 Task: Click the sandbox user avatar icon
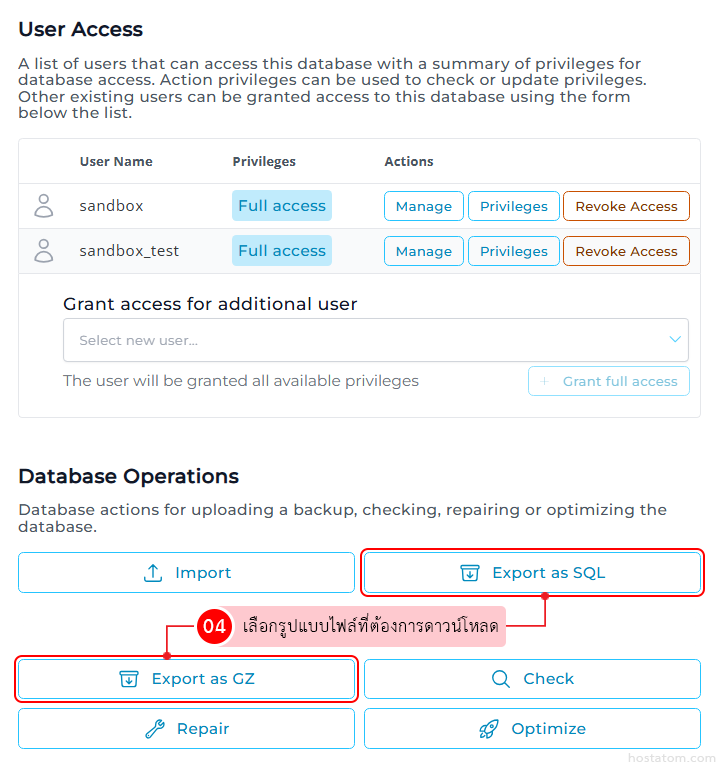click(44, 206)
